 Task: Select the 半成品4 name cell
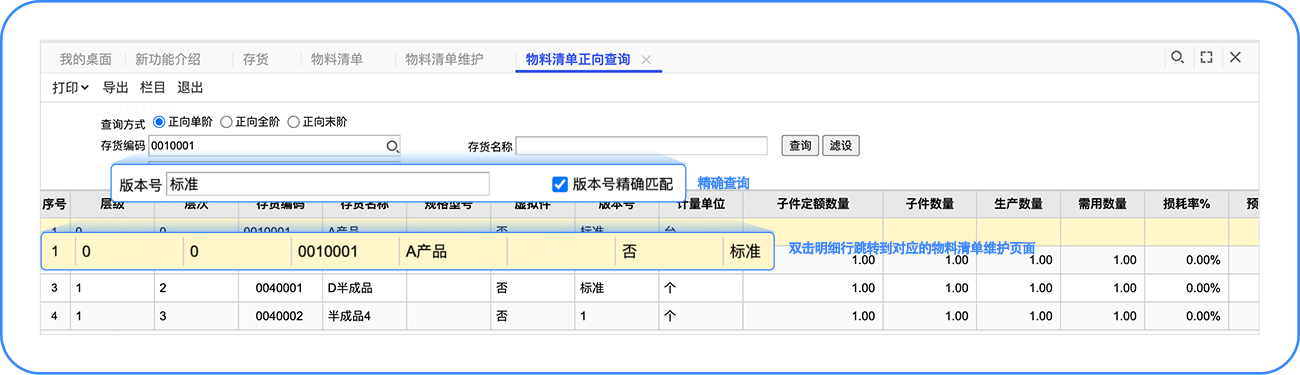(364, 315)
